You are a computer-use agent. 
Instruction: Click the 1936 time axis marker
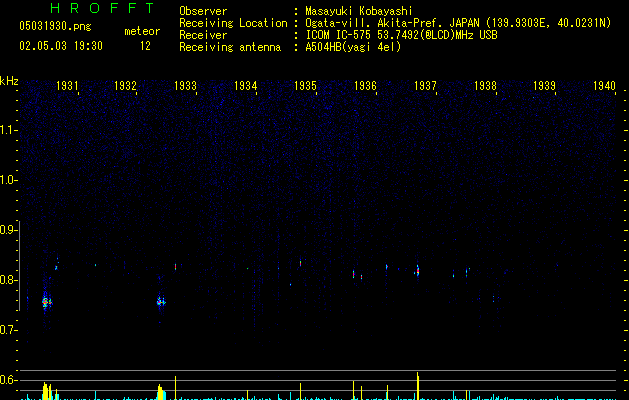coord(365,86)
